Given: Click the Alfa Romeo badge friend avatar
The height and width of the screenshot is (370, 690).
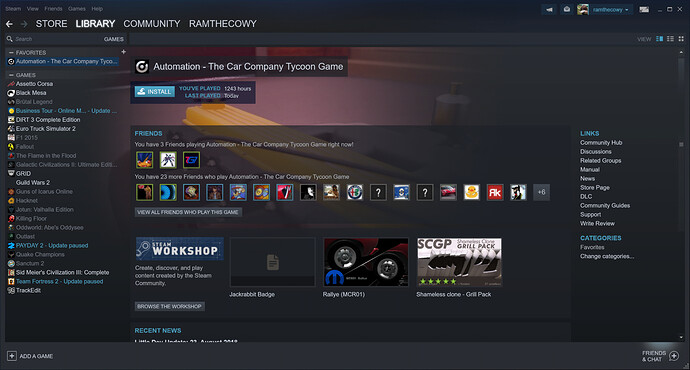Looking at the screenshot, I should pos(355,192).
